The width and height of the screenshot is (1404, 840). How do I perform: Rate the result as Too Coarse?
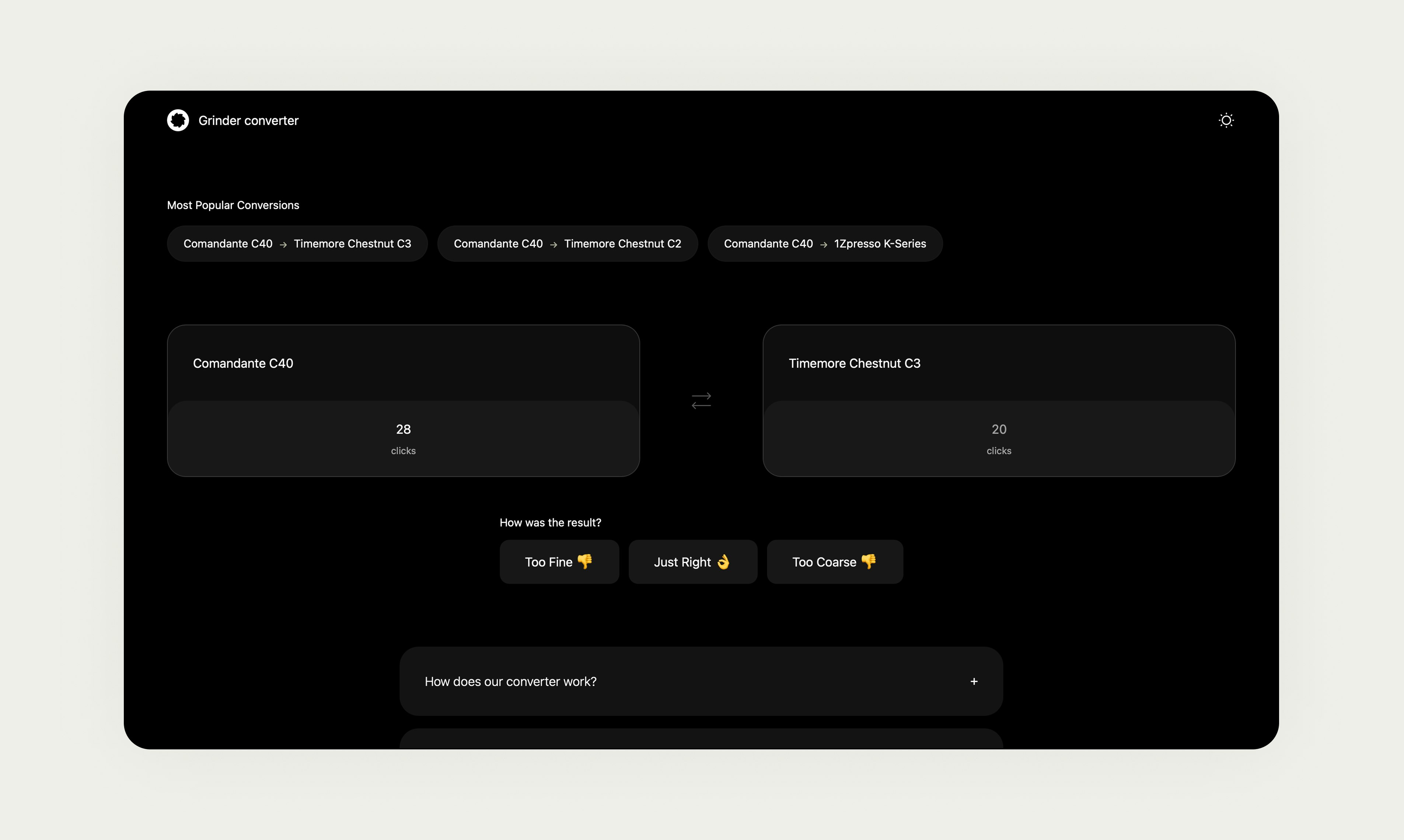coord(834,561)
